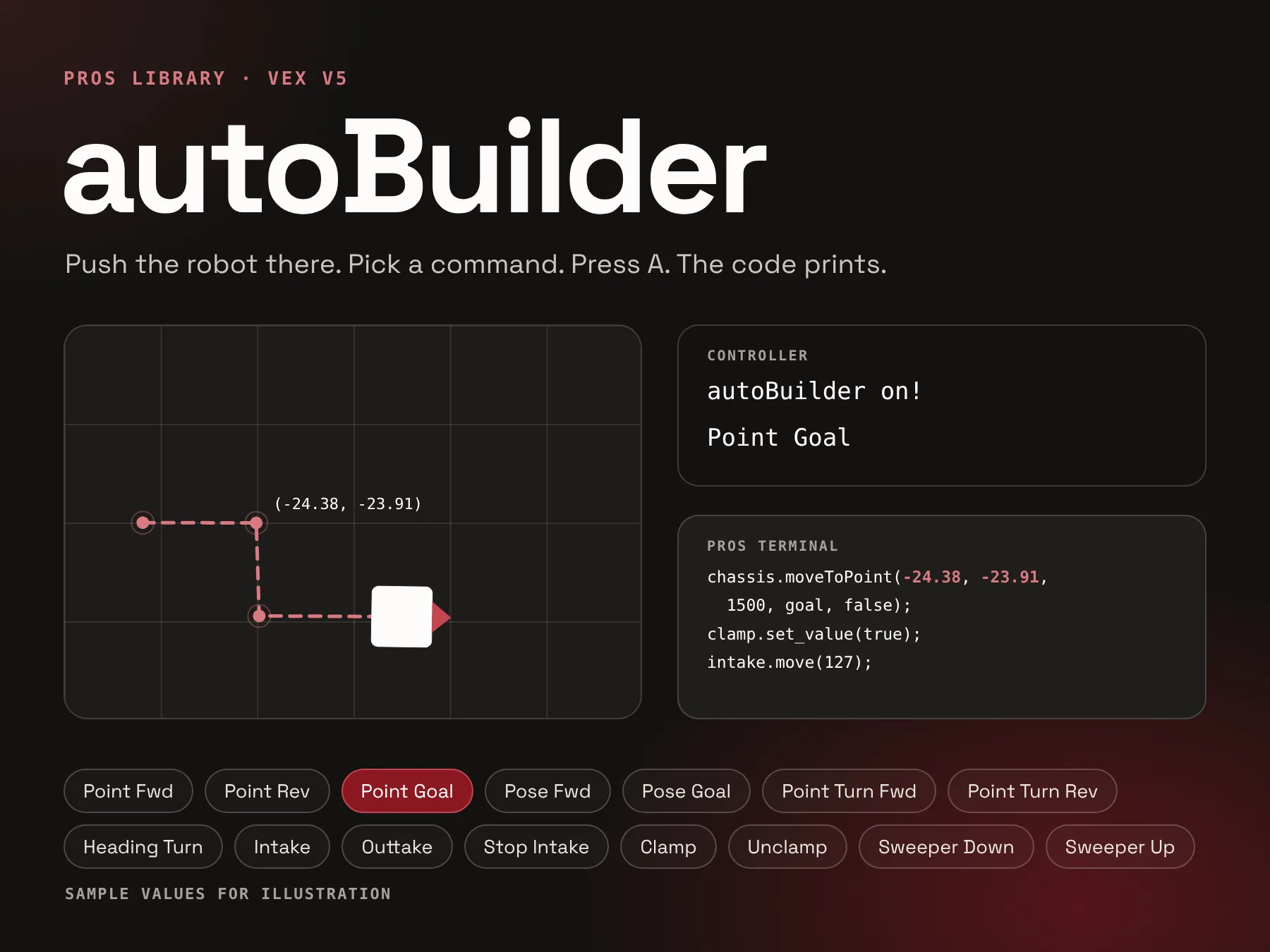Viewport: 1270px width, 952px height.
Task: Click the 'autoBuilder on!' controller text
Action: [x=814, y=391]
